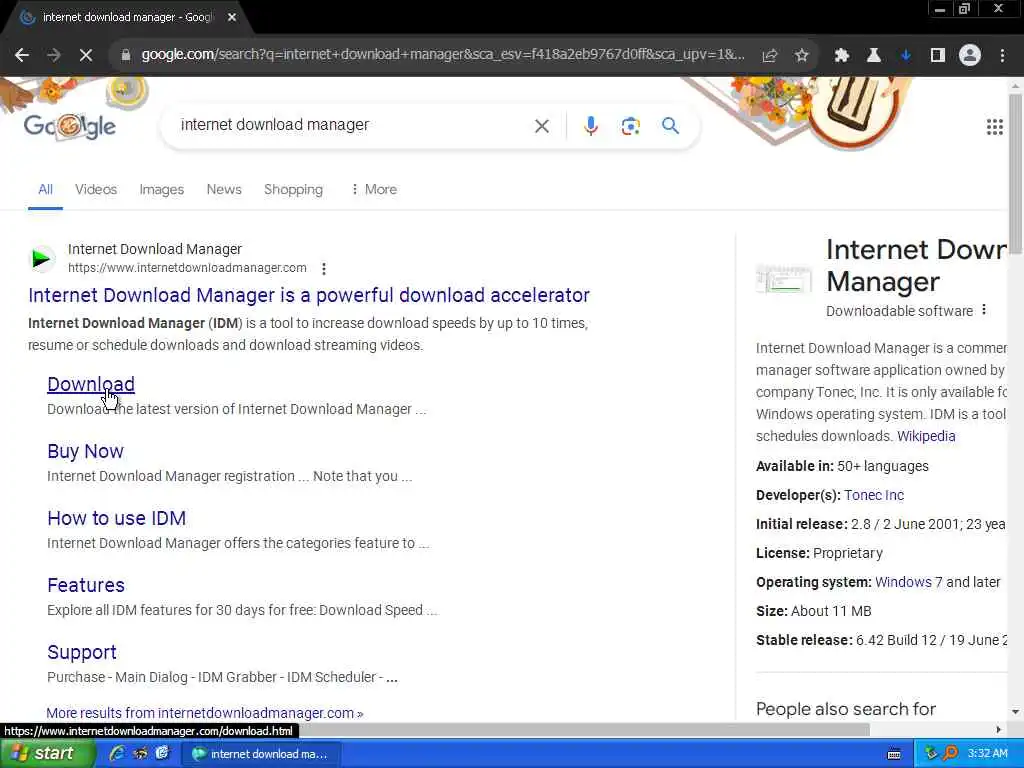
Task: Switch to the News tab
Action: click(224, 189)
